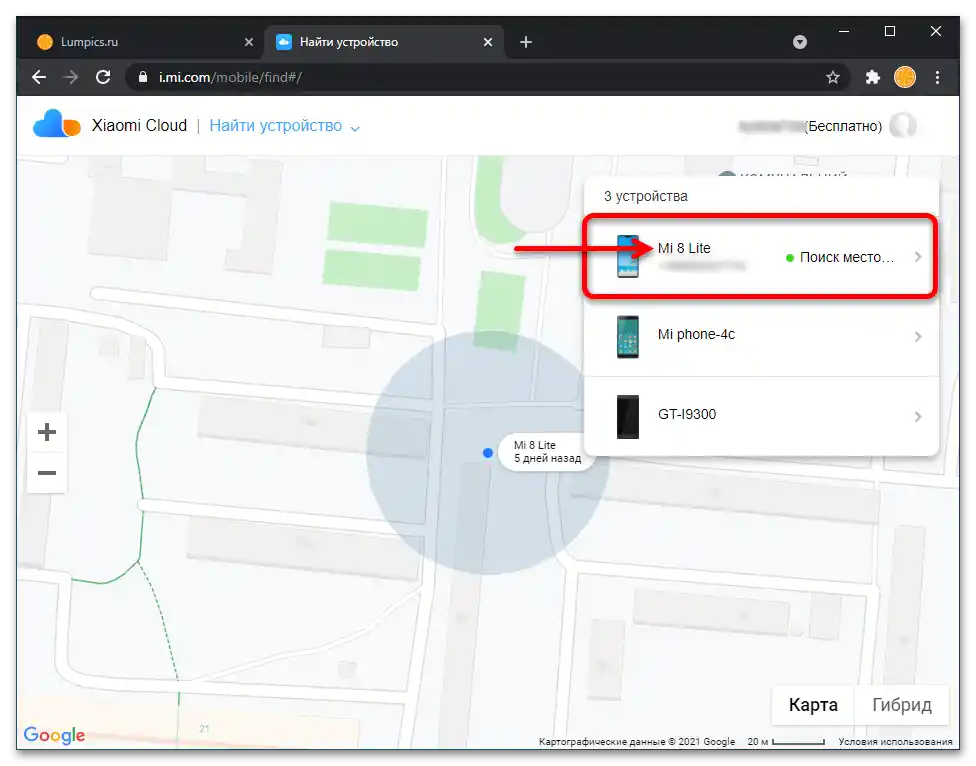Click the 20 м map scale control

click(786, 742)
